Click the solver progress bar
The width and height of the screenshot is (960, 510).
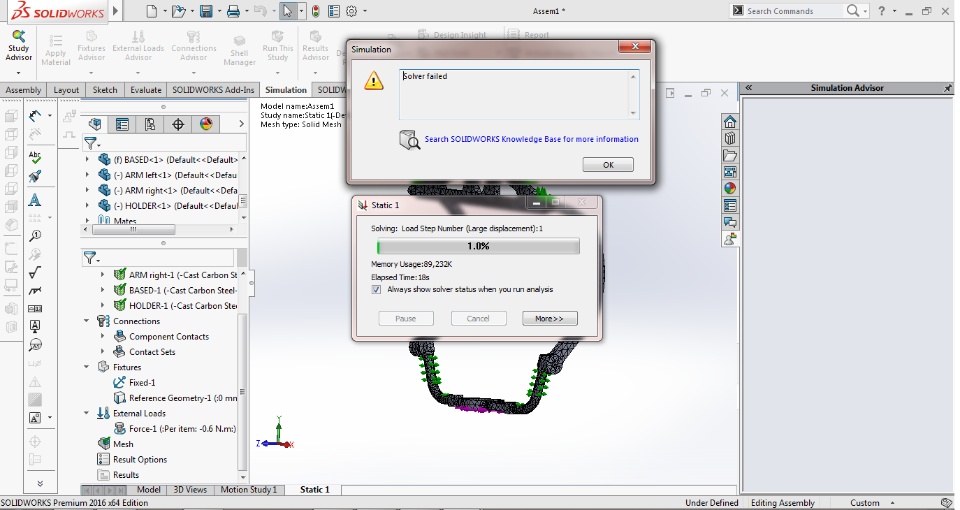coord(478,246)
